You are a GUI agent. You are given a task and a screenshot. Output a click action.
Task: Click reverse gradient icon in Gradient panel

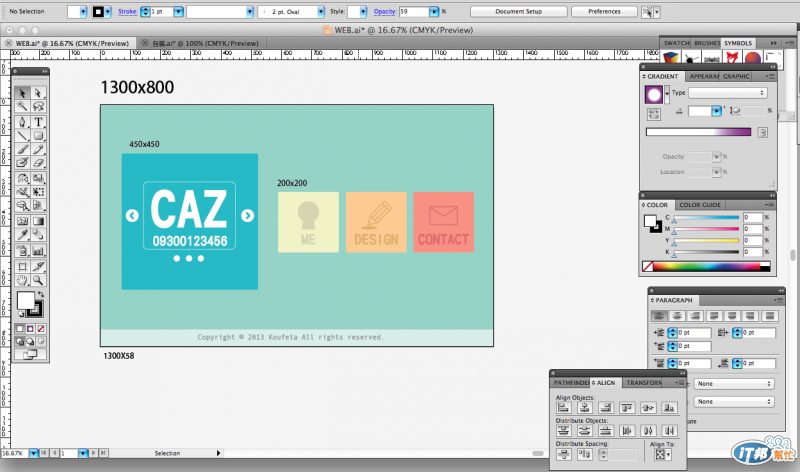(654, 114)
